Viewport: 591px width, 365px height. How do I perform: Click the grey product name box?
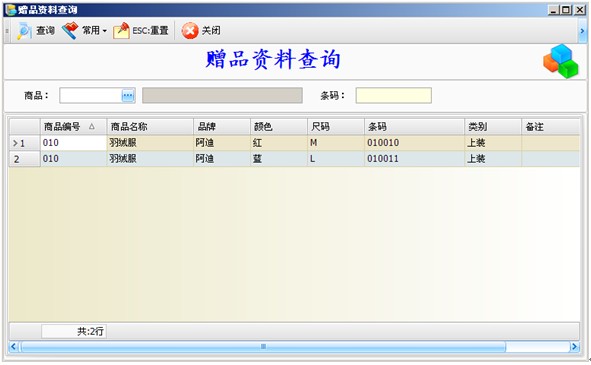tap(222, 95)
